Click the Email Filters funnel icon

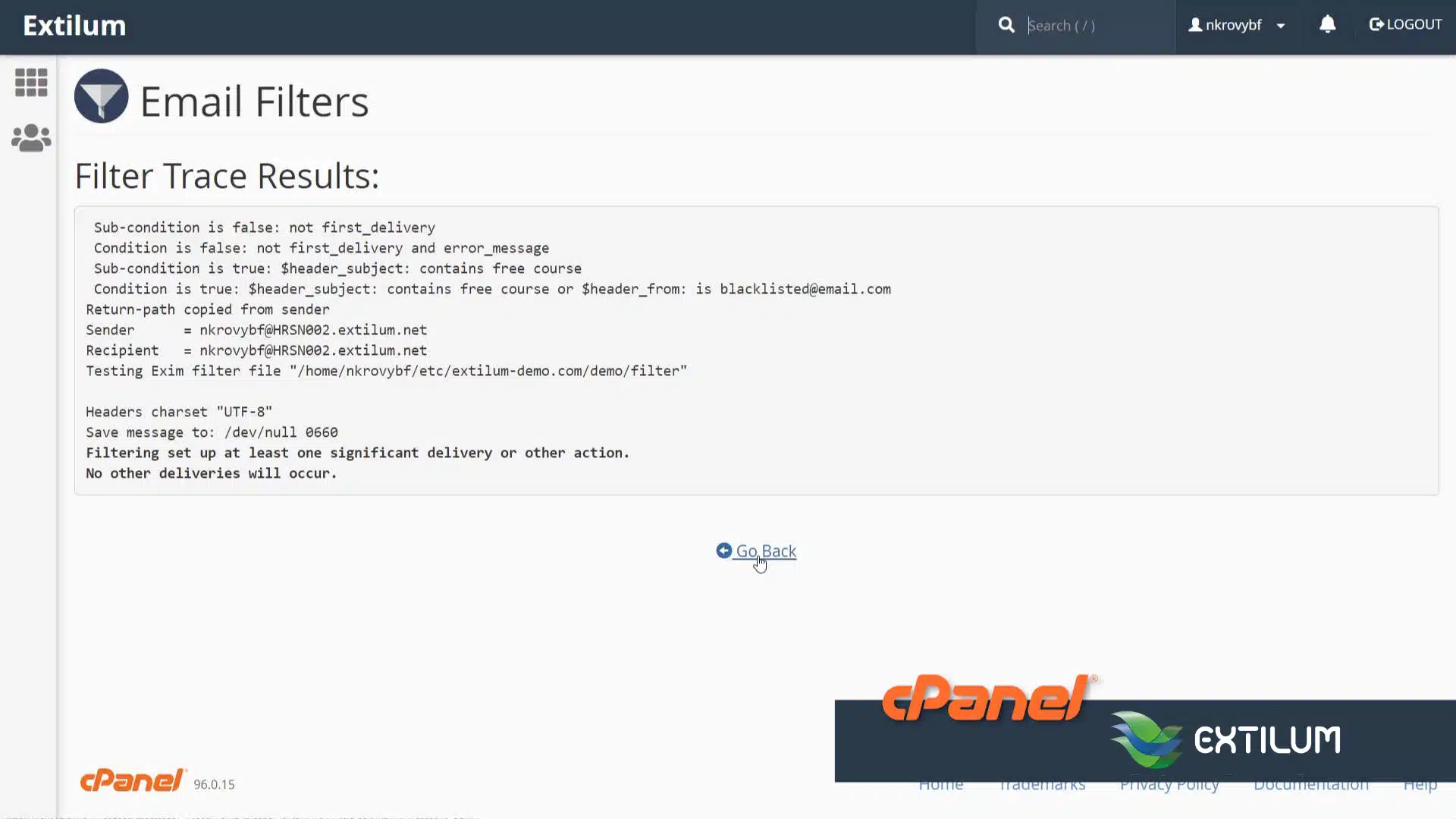tap(102, 96)
